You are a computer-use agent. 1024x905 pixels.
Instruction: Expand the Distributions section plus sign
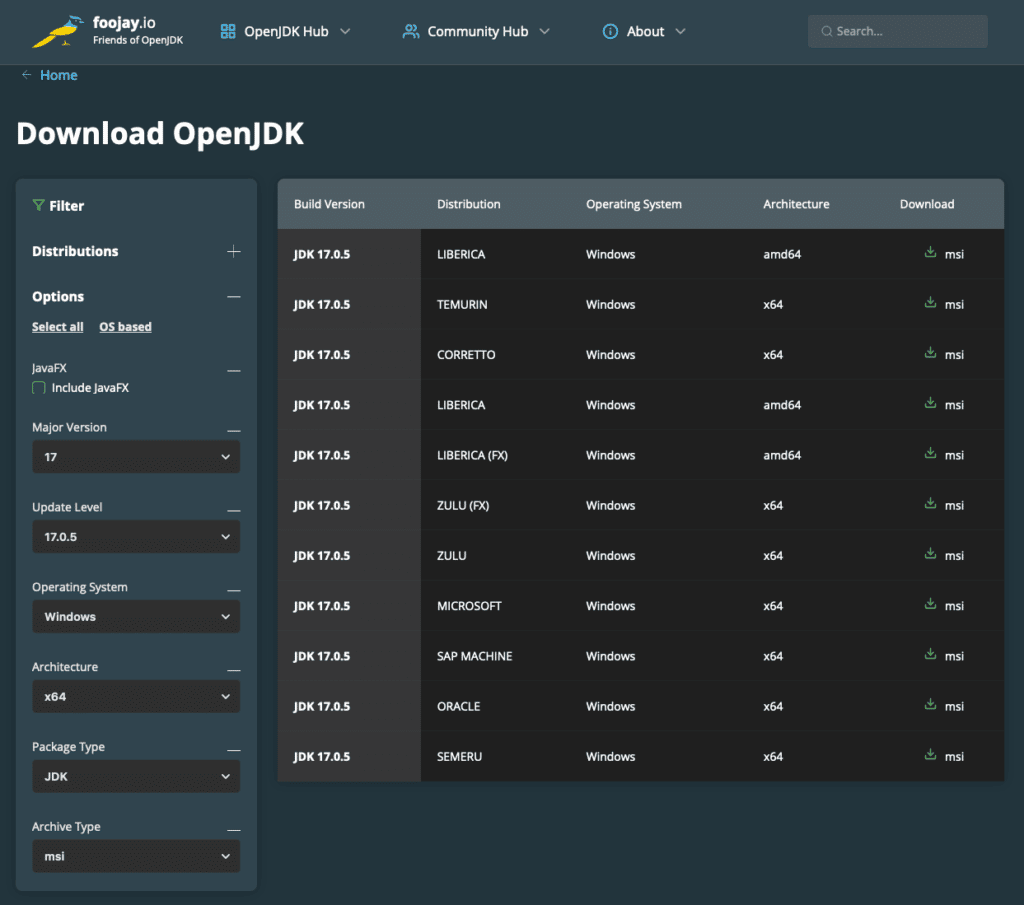coord(234,251)
